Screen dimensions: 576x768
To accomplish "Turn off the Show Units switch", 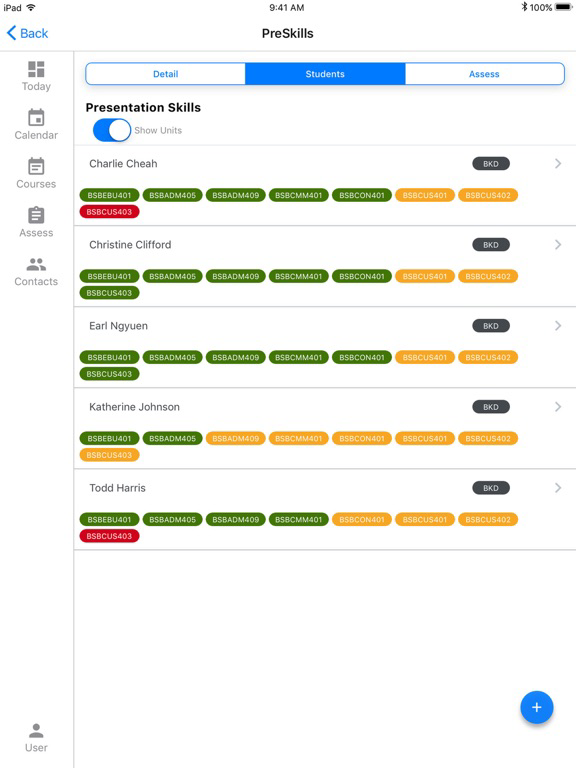I will [x=112, y=130].
